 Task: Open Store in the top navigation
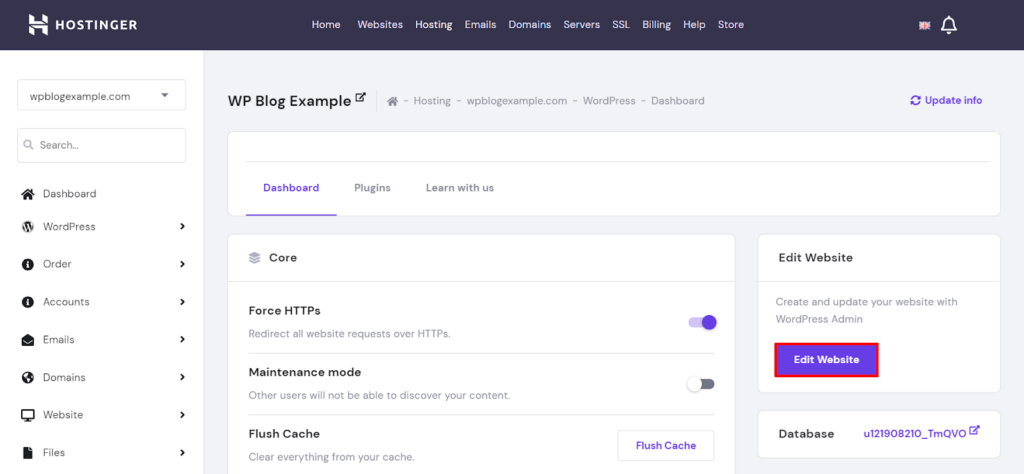(731, 25)
